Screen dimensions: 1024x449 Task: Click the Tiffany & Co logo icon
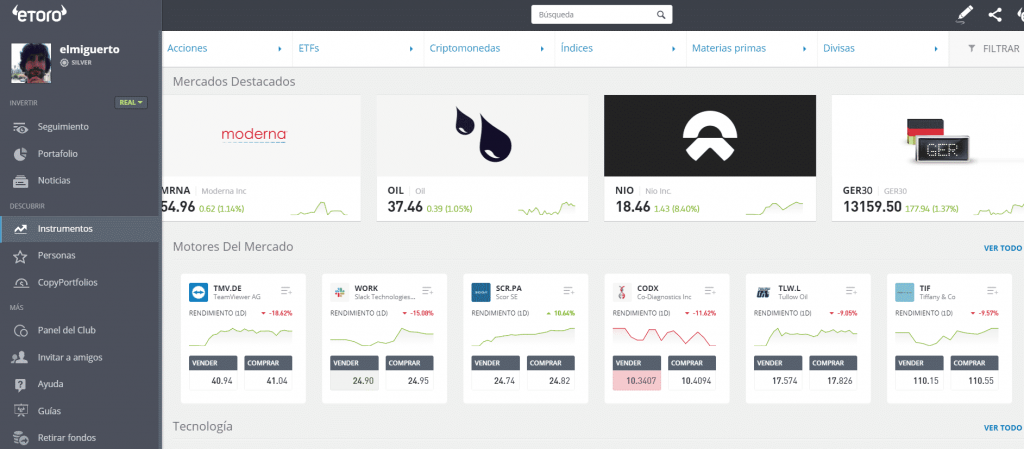[904, 292]
